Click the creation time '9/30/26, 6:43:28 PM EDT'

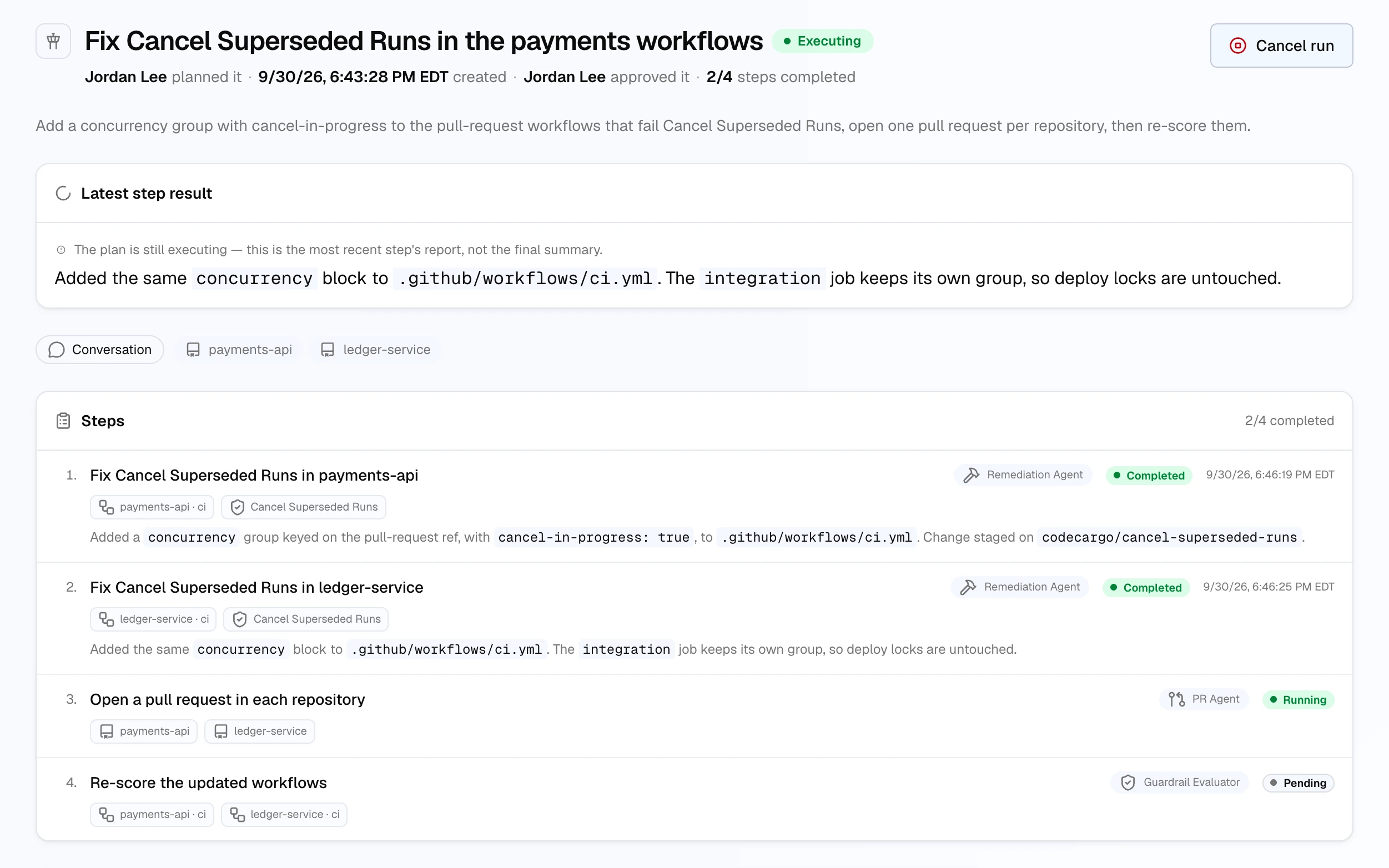353,77
